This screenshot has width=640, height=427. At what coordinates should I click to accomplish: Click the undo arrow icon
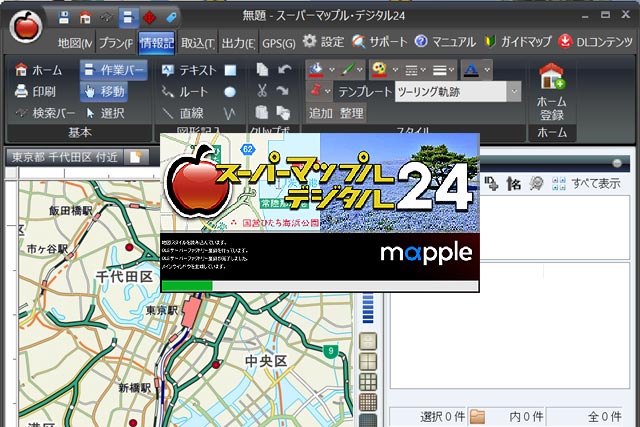click(284, 69)
